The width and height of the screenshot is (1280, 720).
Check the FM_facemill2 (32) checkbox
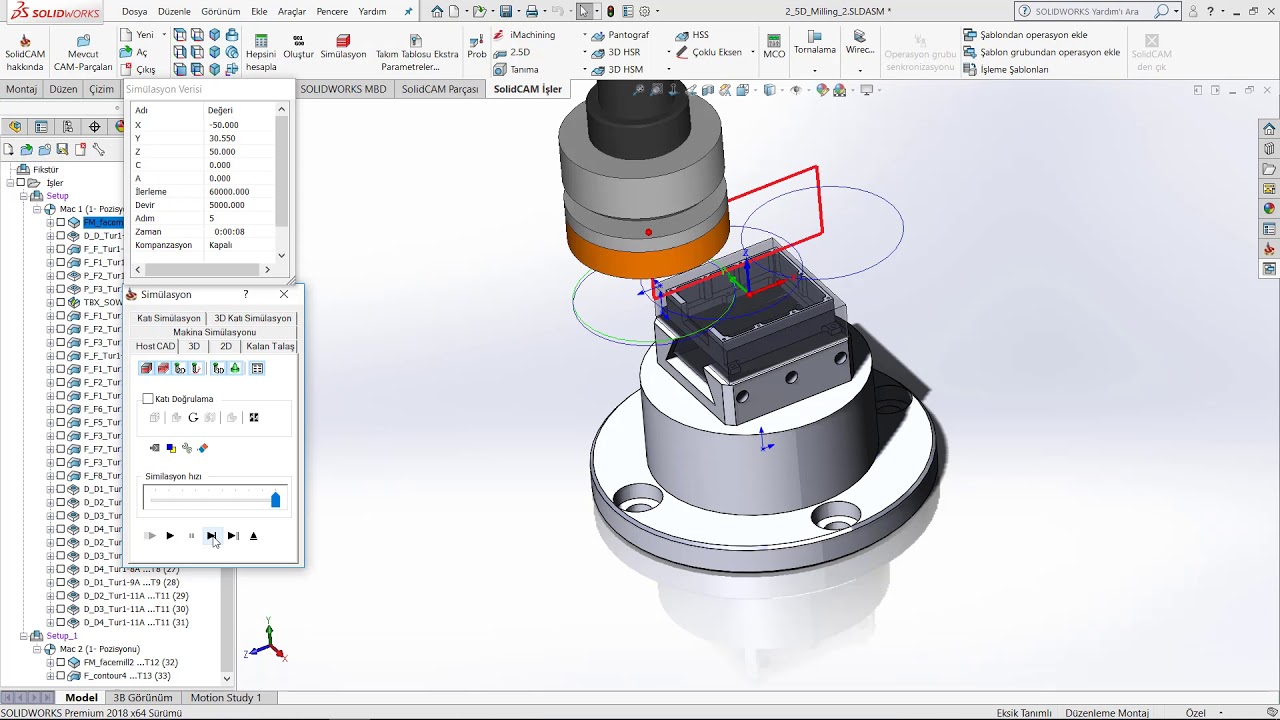click(x=61, y=662)
